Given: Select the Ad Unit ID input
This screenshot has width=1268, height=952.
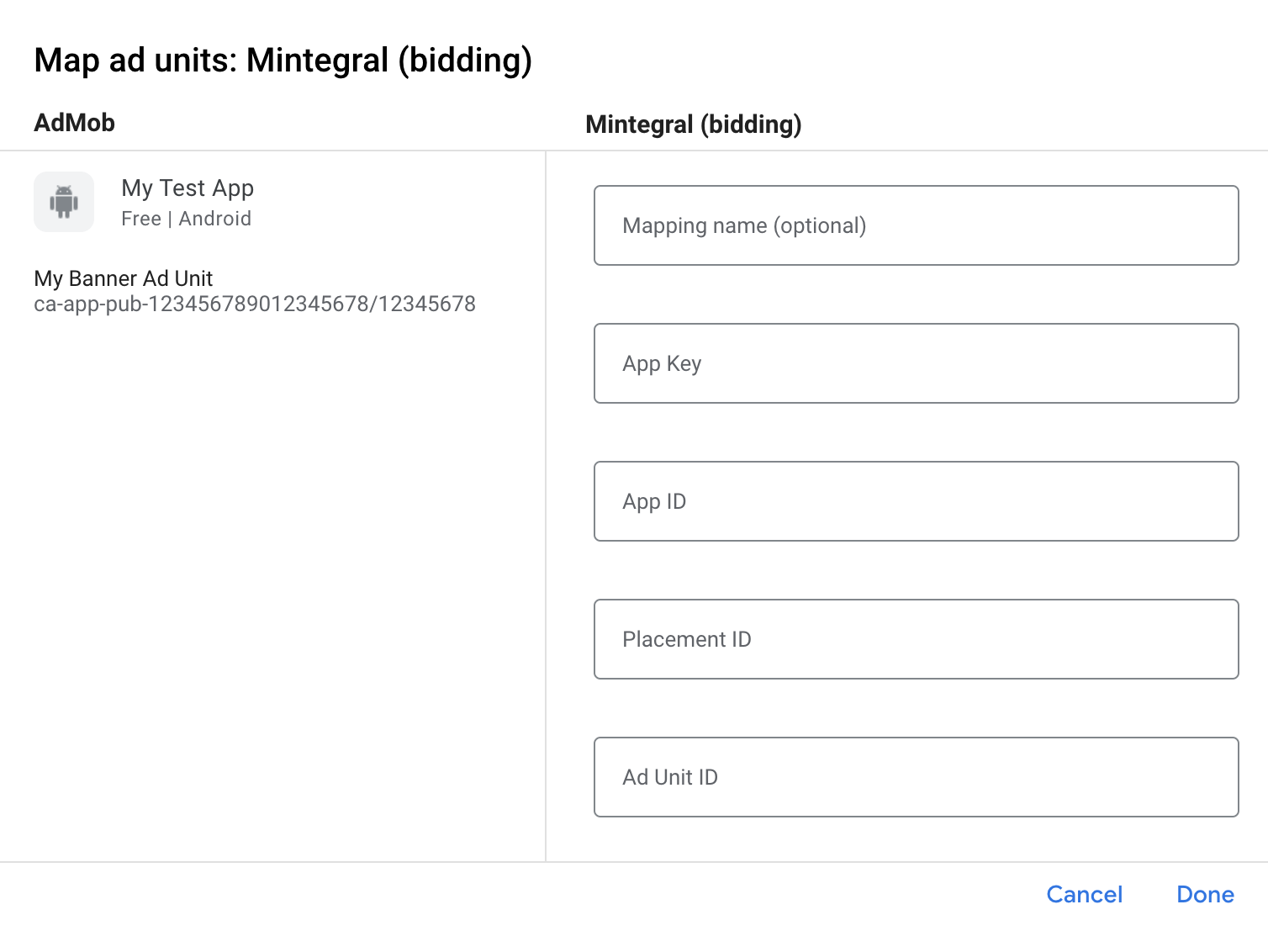Looking at the screenshot, I should (916, 777).
